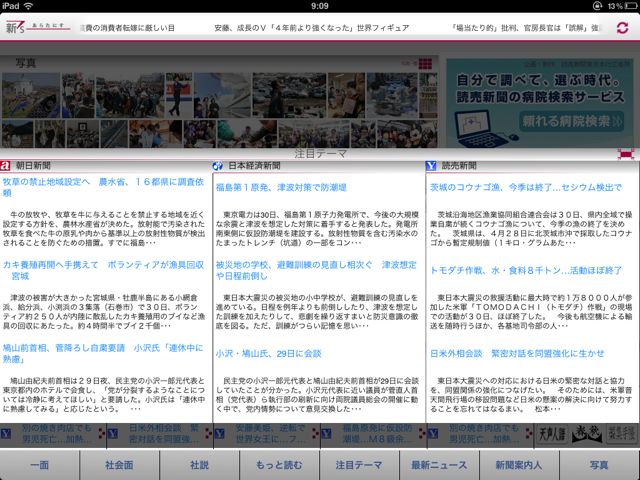Tap the Wi-Fi status icon
This screenshot has height=480, width=640.
tap(28, 6)
